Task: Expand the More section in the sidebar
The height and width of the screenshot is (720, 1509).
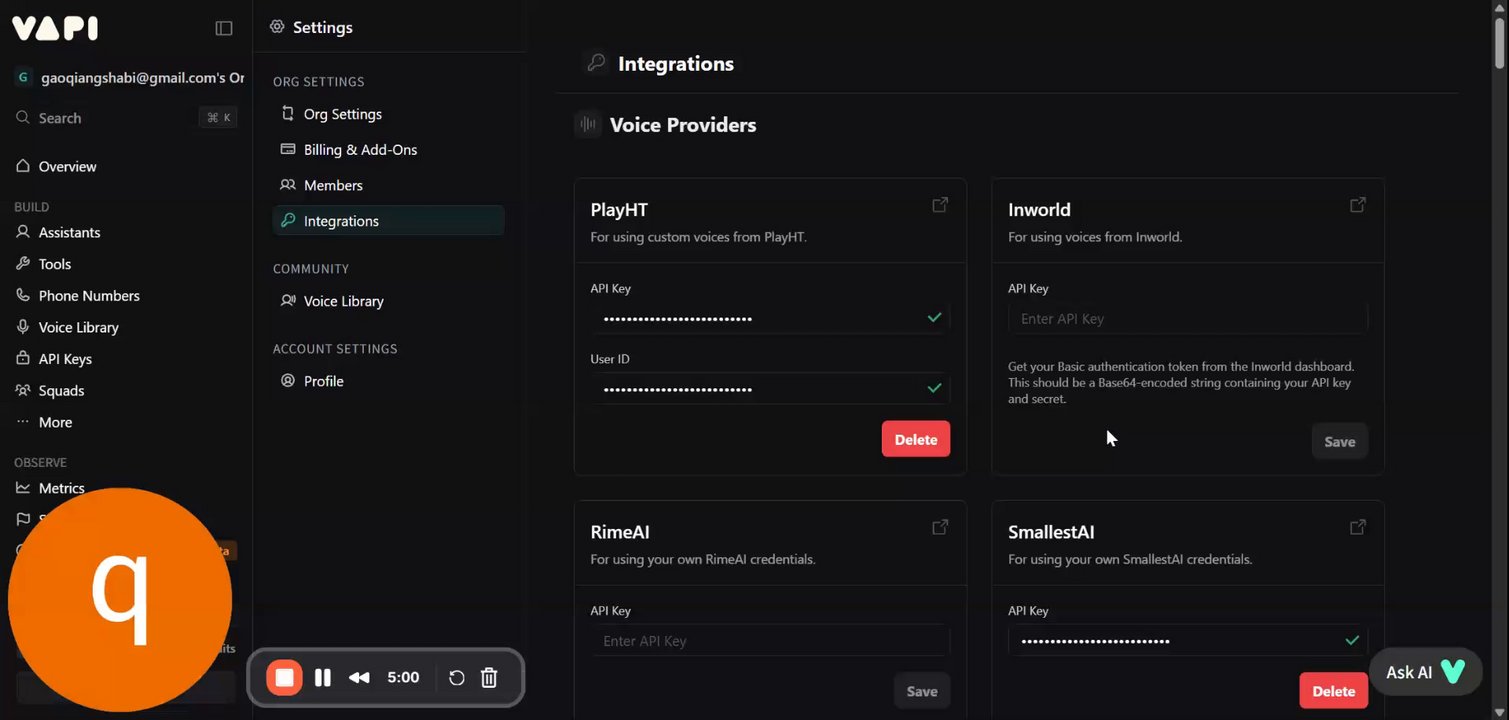Action: point(55,422)
